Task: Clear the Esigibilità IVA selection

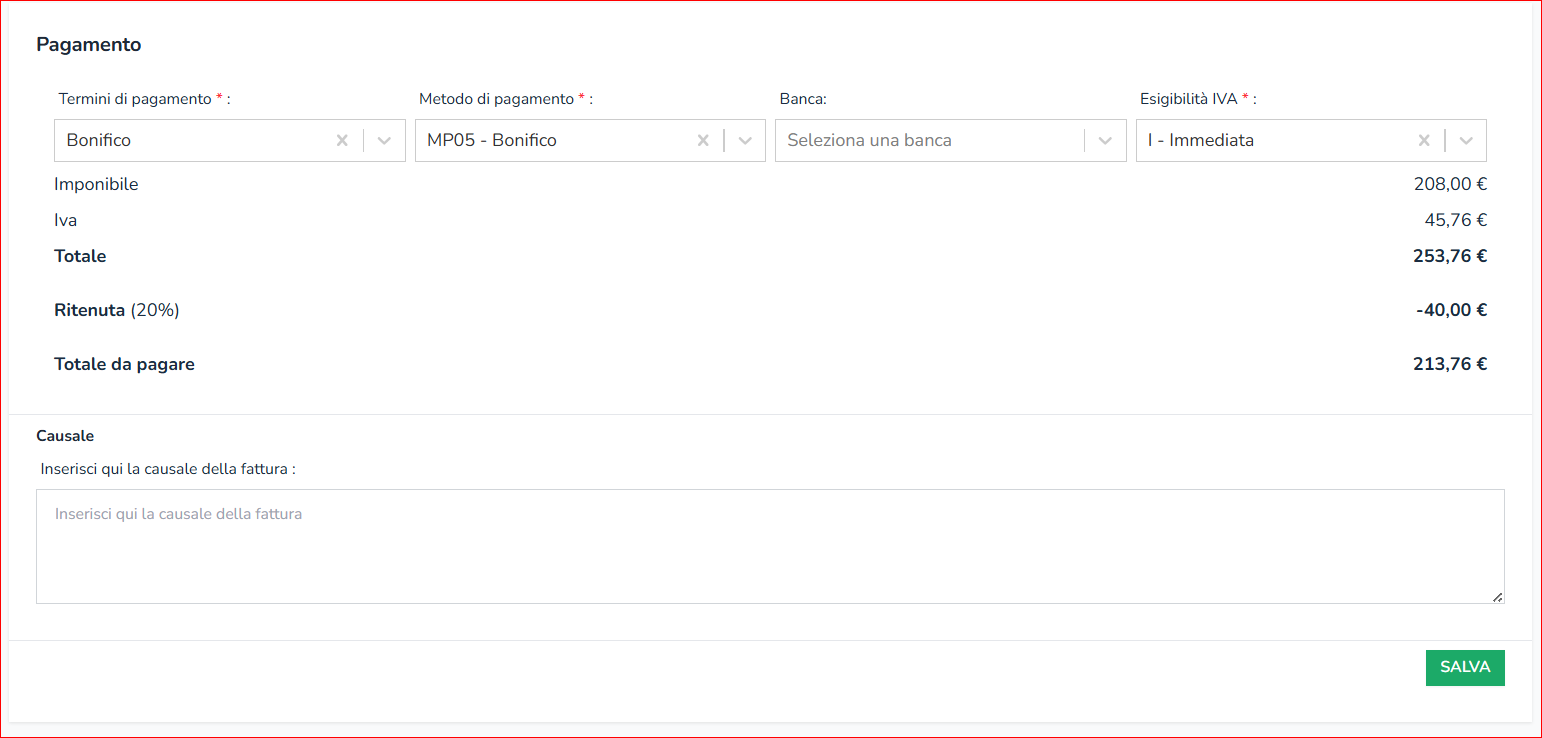Action: (1424, 141)
